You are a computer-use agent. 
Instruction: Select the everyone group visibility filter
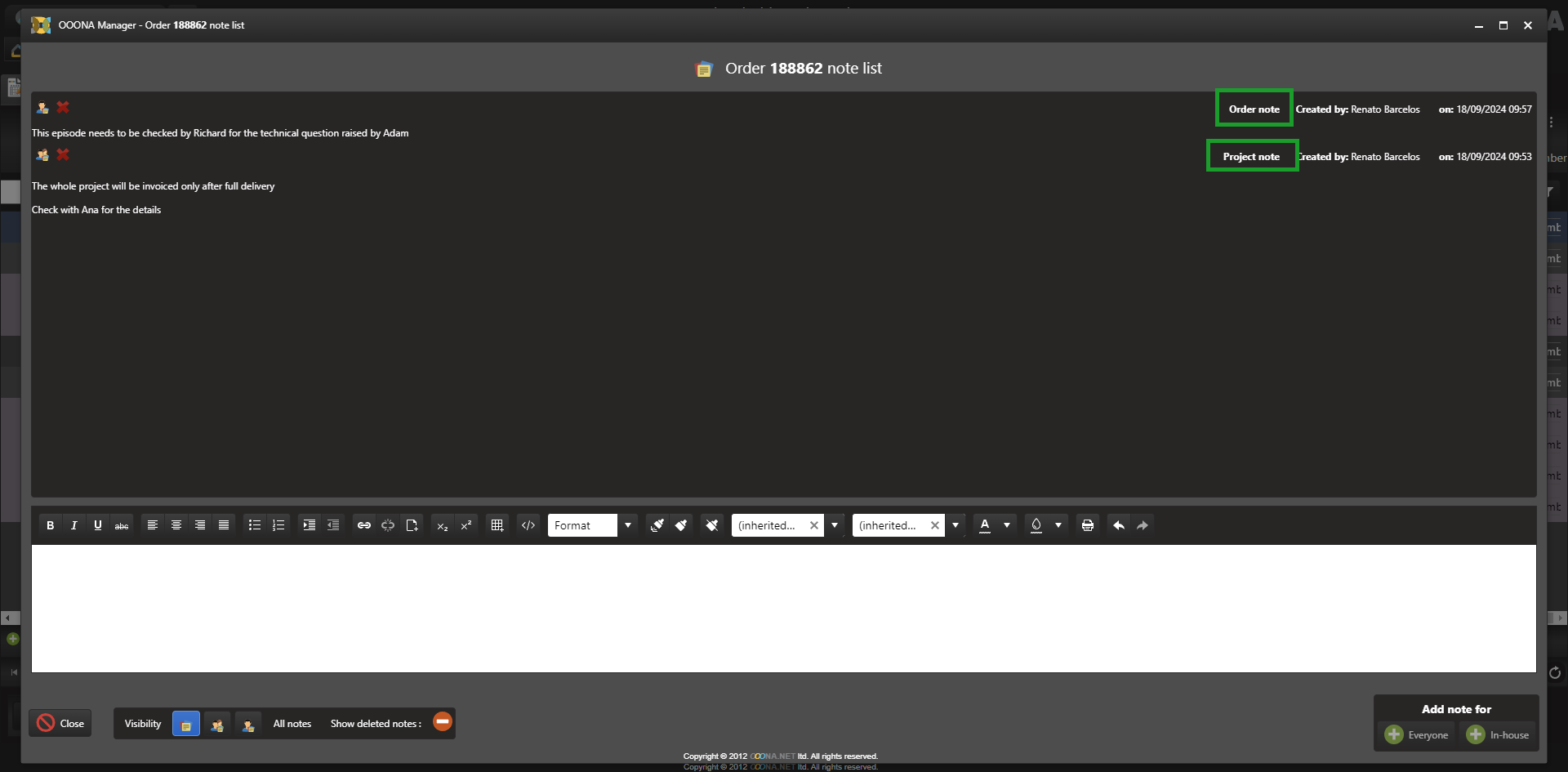click(217, 724)
